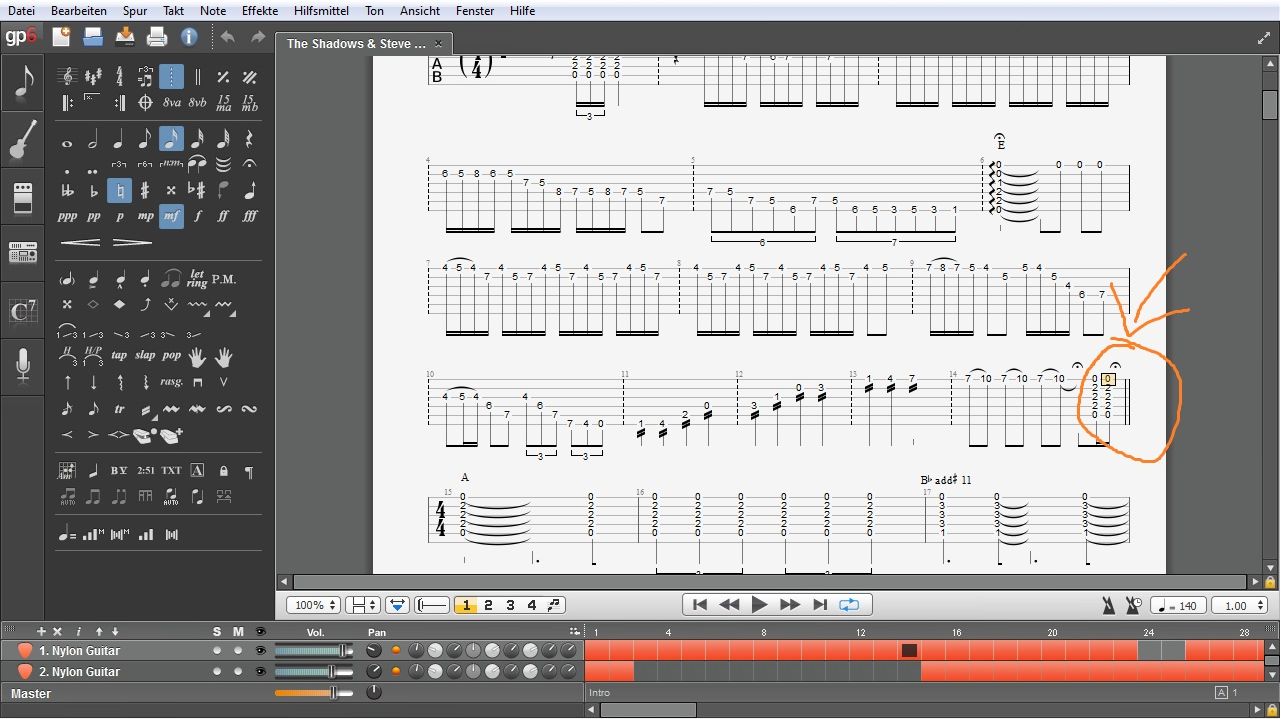Open a file with folder icon
The width and height of the screenshot is (1281, 719).
click(93, 37)
